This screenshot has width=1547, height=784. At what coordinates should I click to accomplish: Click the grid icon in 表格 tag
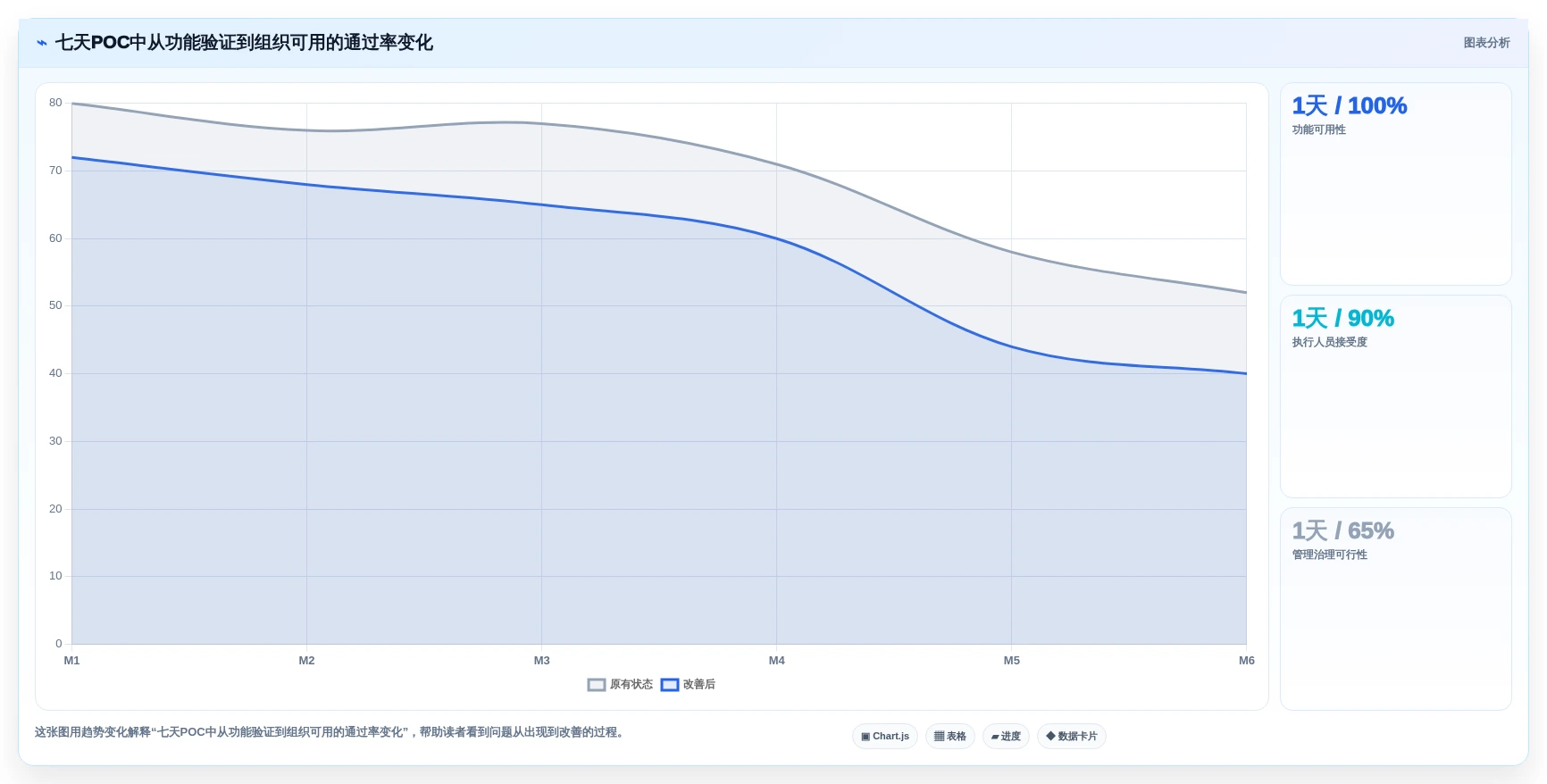[x=939, y=737]
